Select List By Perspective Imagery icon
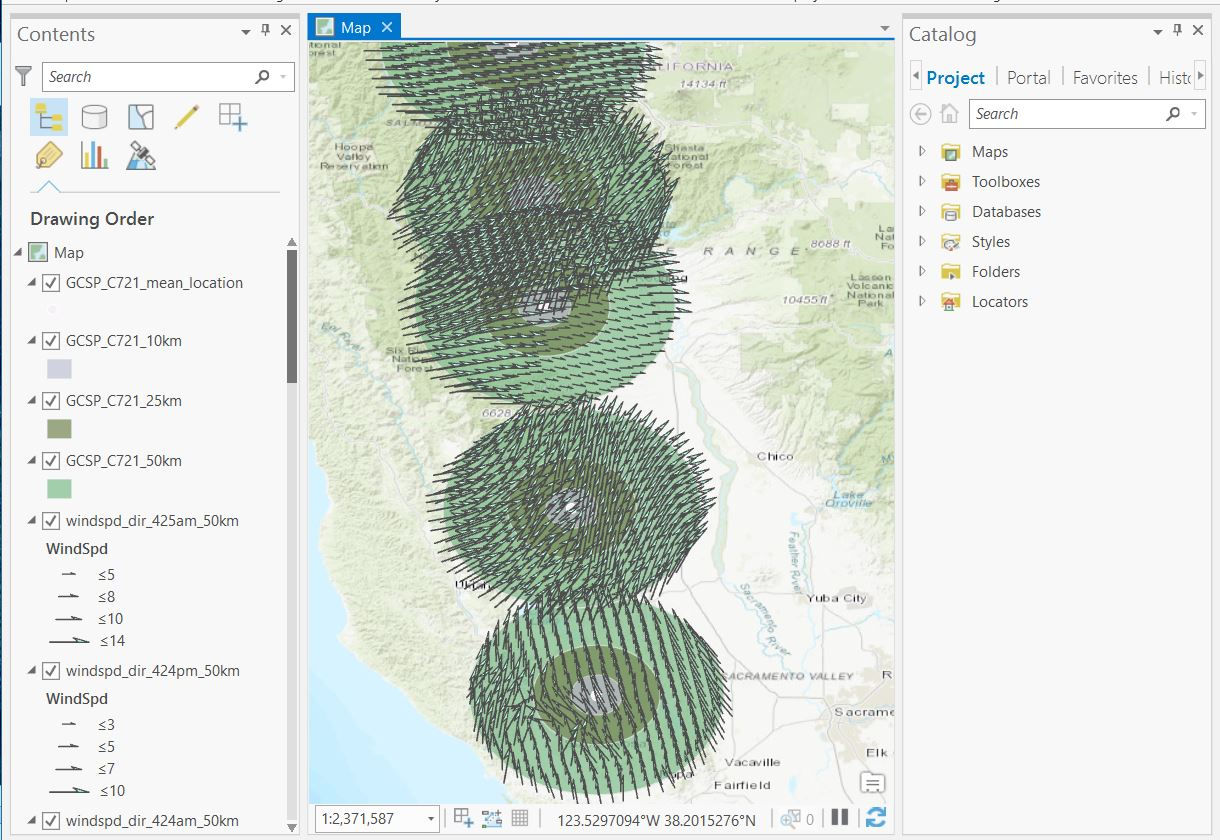 [141, 156]
